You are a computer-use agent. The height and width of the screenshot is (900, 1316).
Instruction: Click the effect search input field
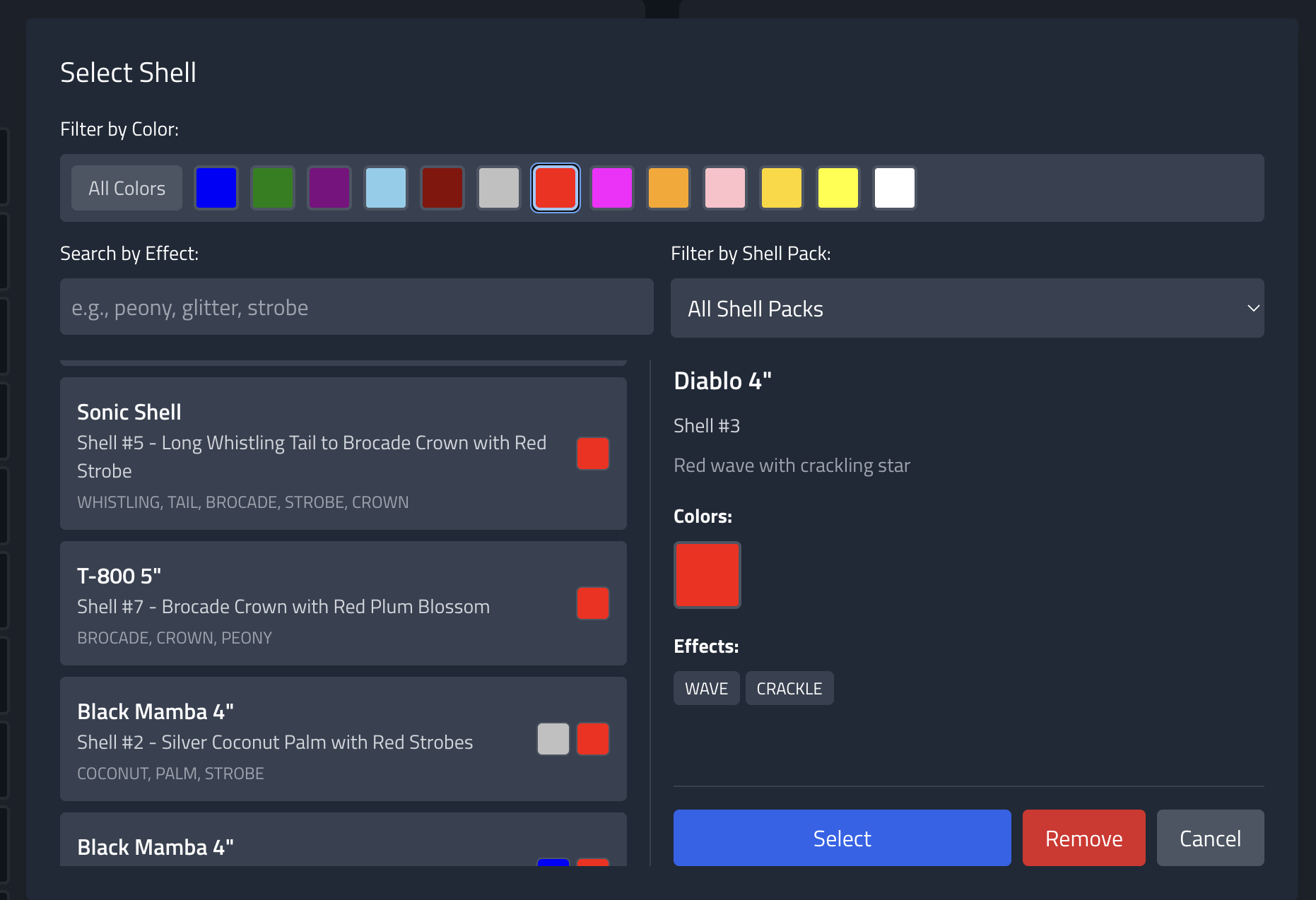356,307
